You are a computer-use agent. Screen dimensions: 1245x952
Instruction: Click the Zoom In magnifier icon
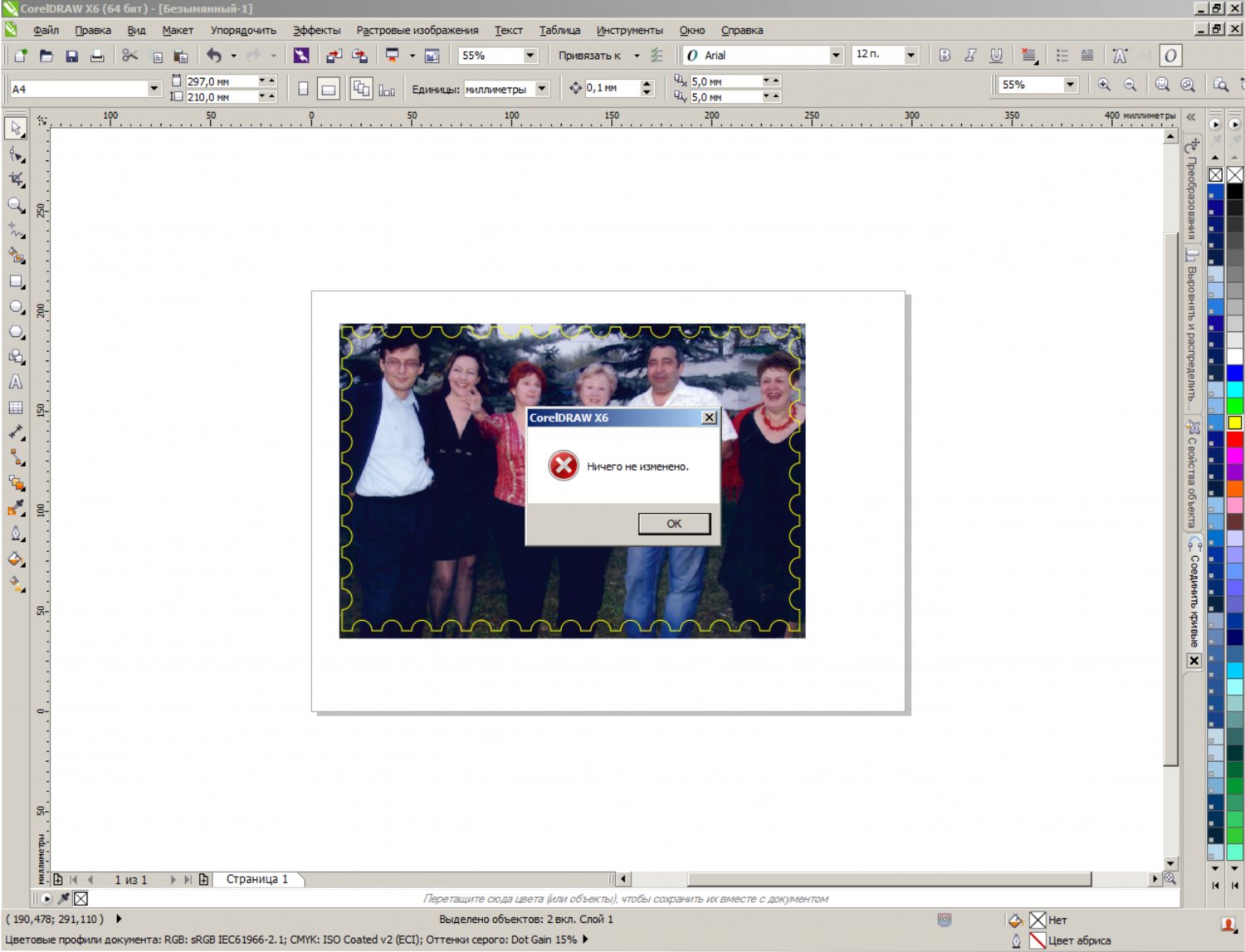tap(1104, 85)
